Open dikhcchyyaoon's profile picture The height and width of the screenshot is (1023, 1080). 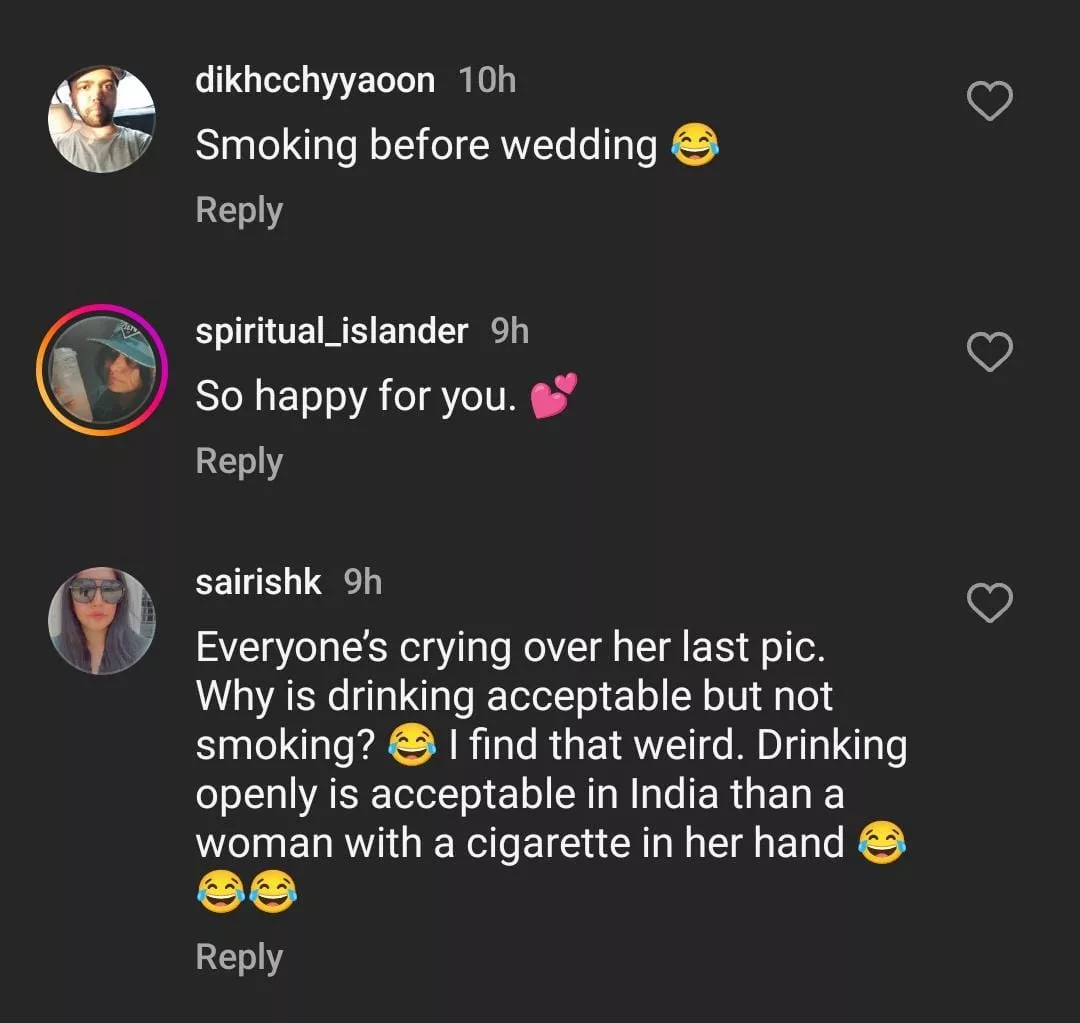[x=102, y=119]
